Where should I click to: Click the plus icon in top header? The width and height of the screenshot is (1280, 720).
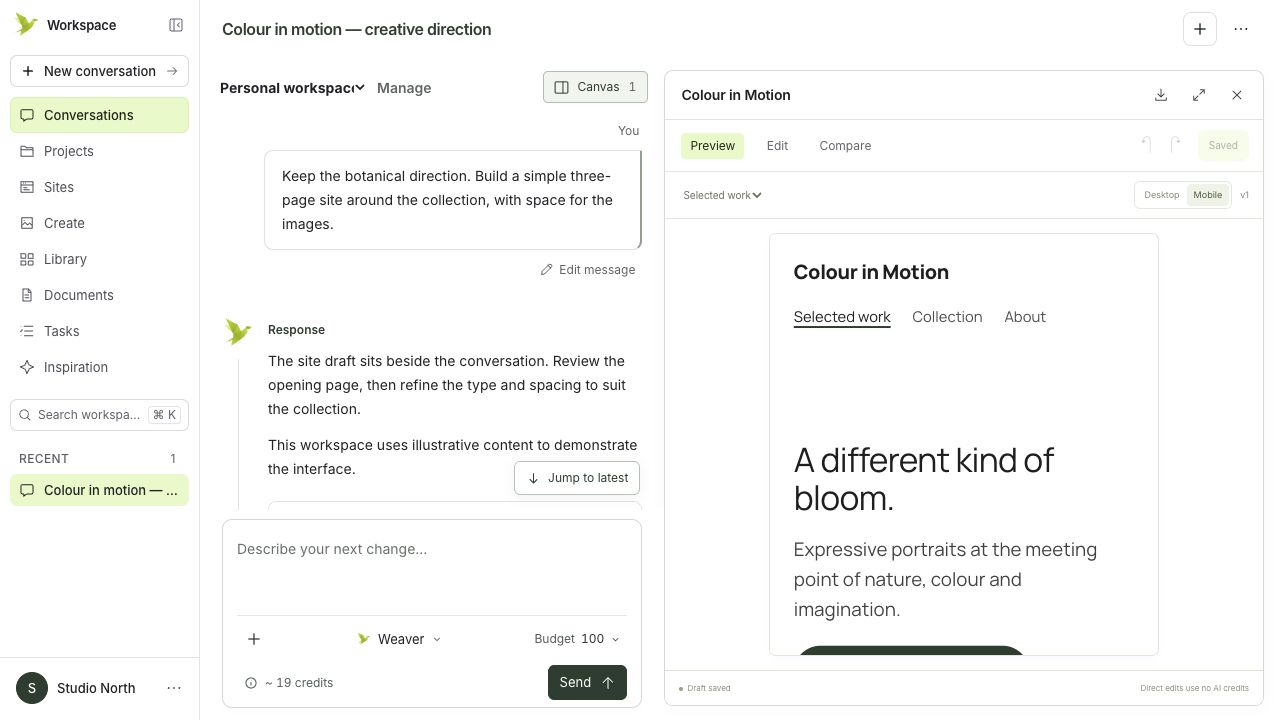click(x=1200, y=29)
